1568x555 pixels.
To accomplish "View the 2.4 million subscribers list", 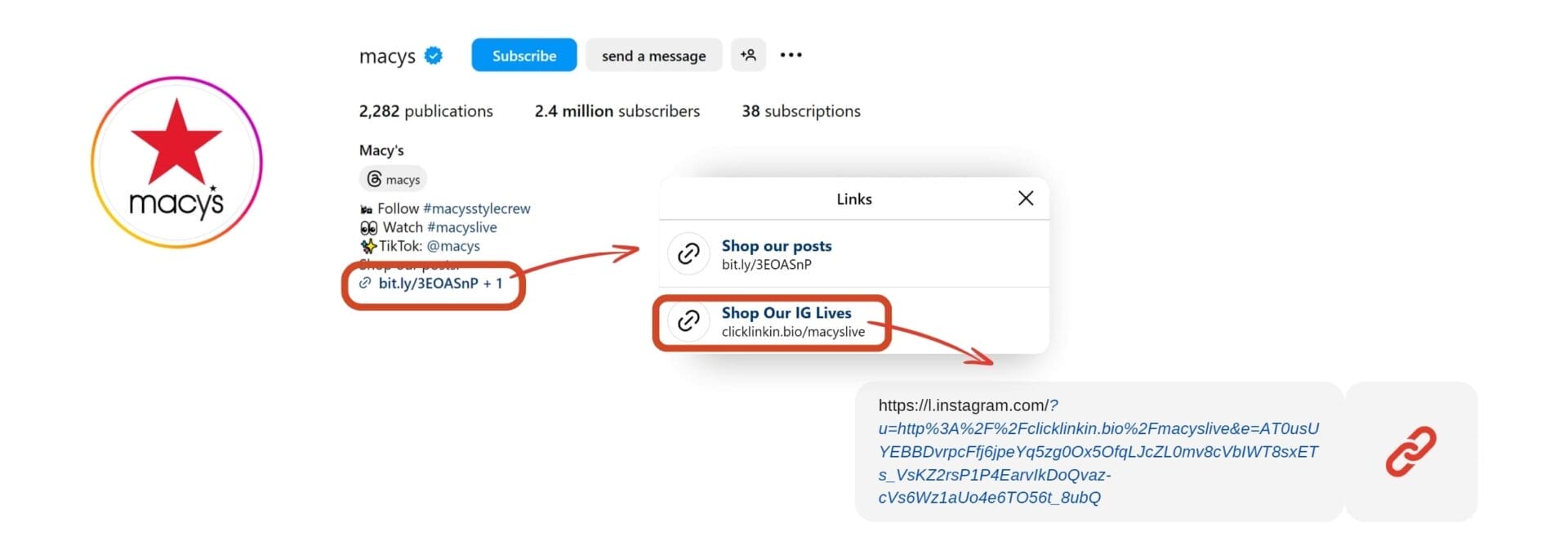I will coord(617,111).
